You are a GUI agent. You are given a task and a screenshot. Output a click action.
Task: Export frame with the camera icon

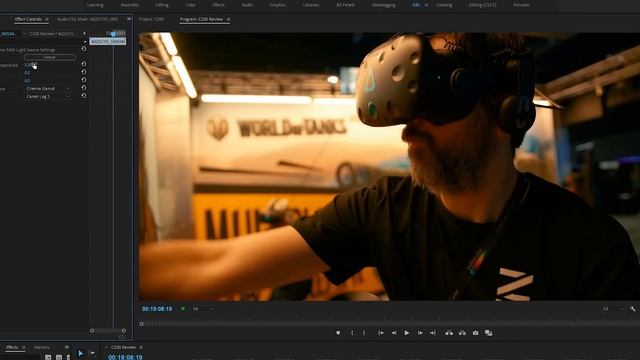point(476,333)
